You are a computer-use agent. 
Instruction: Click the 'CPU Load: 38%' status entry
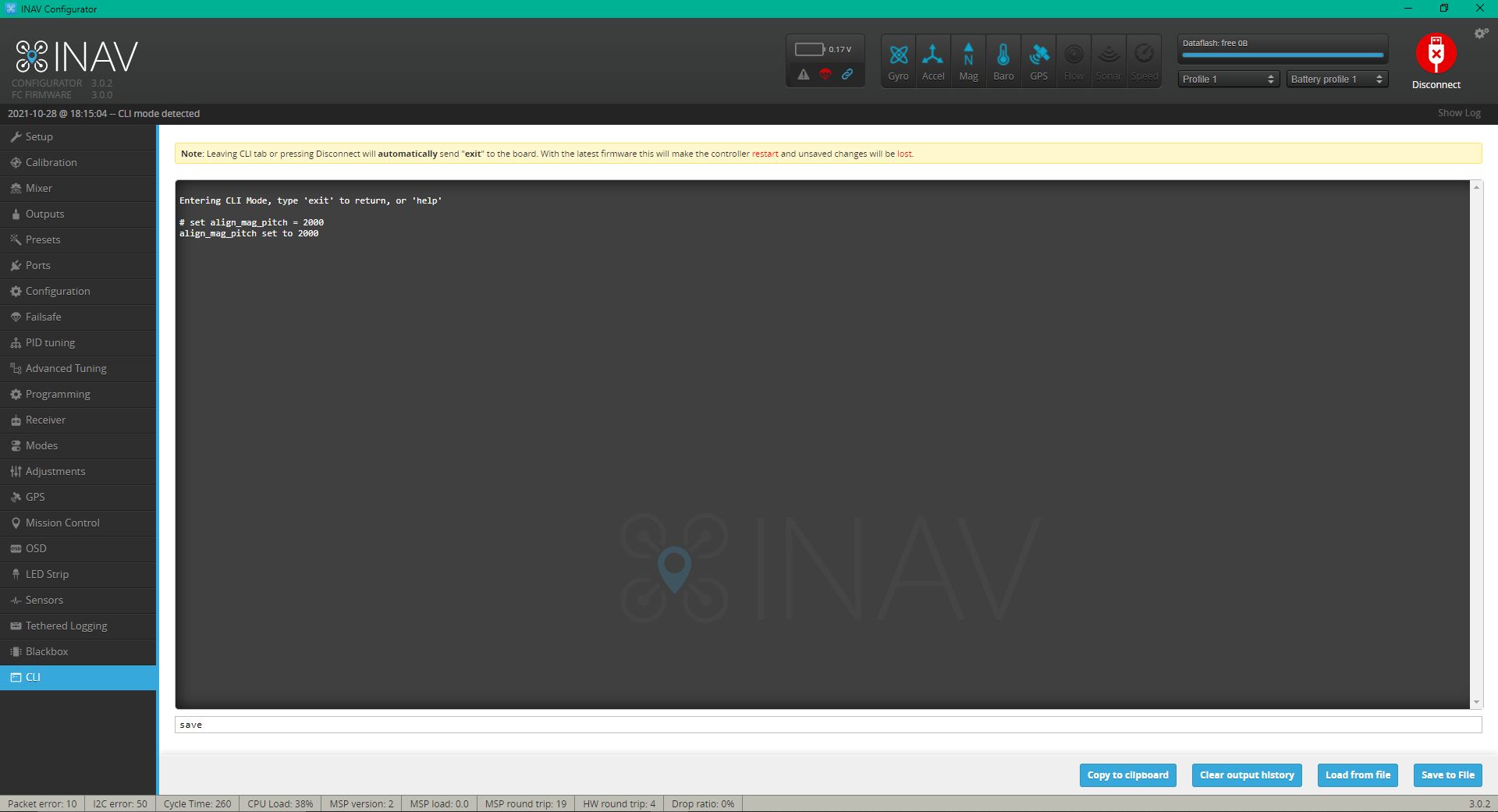[x=280, y=803]
